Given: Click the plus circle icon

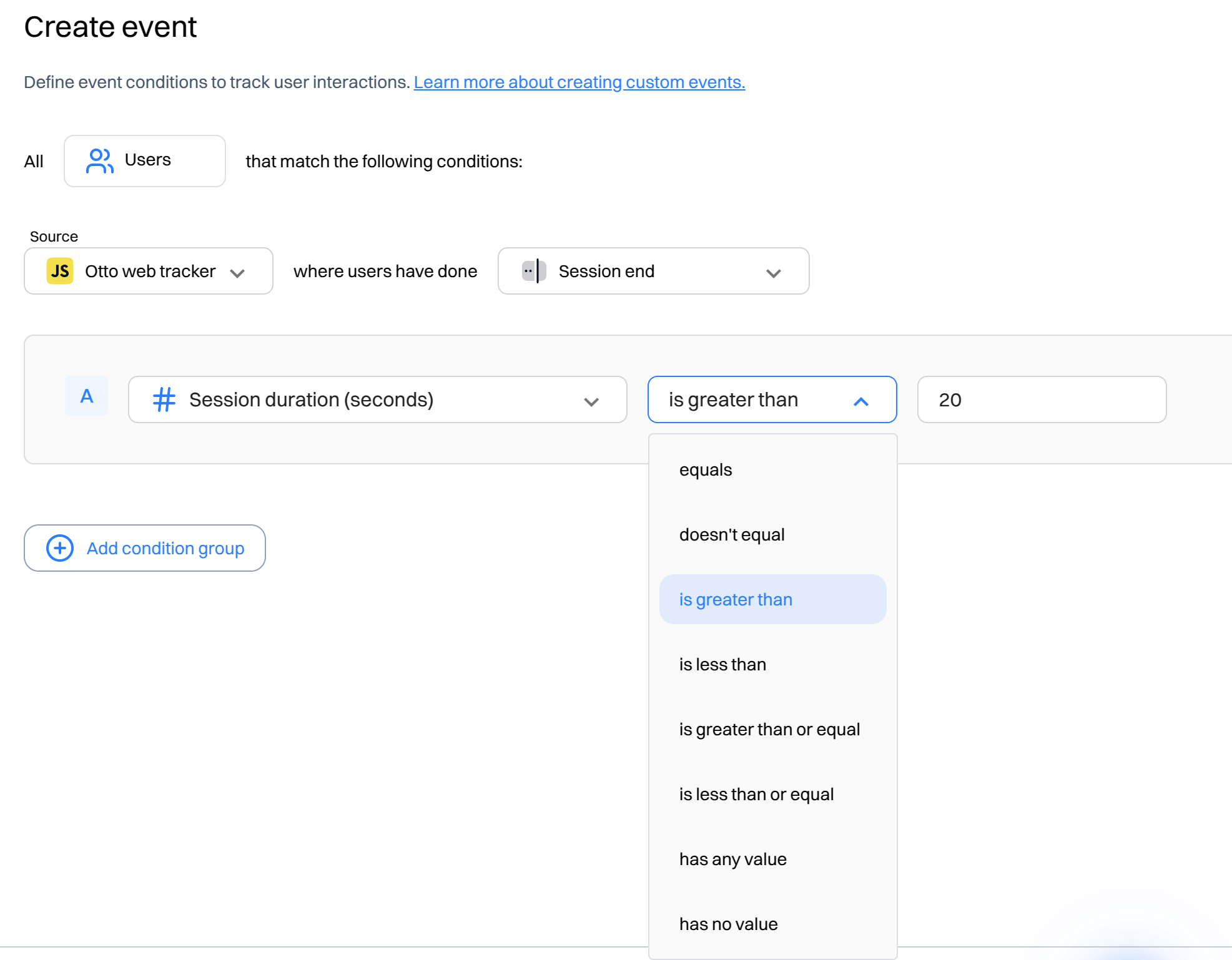Looking at the screenshot, I should tap(60, 548).
